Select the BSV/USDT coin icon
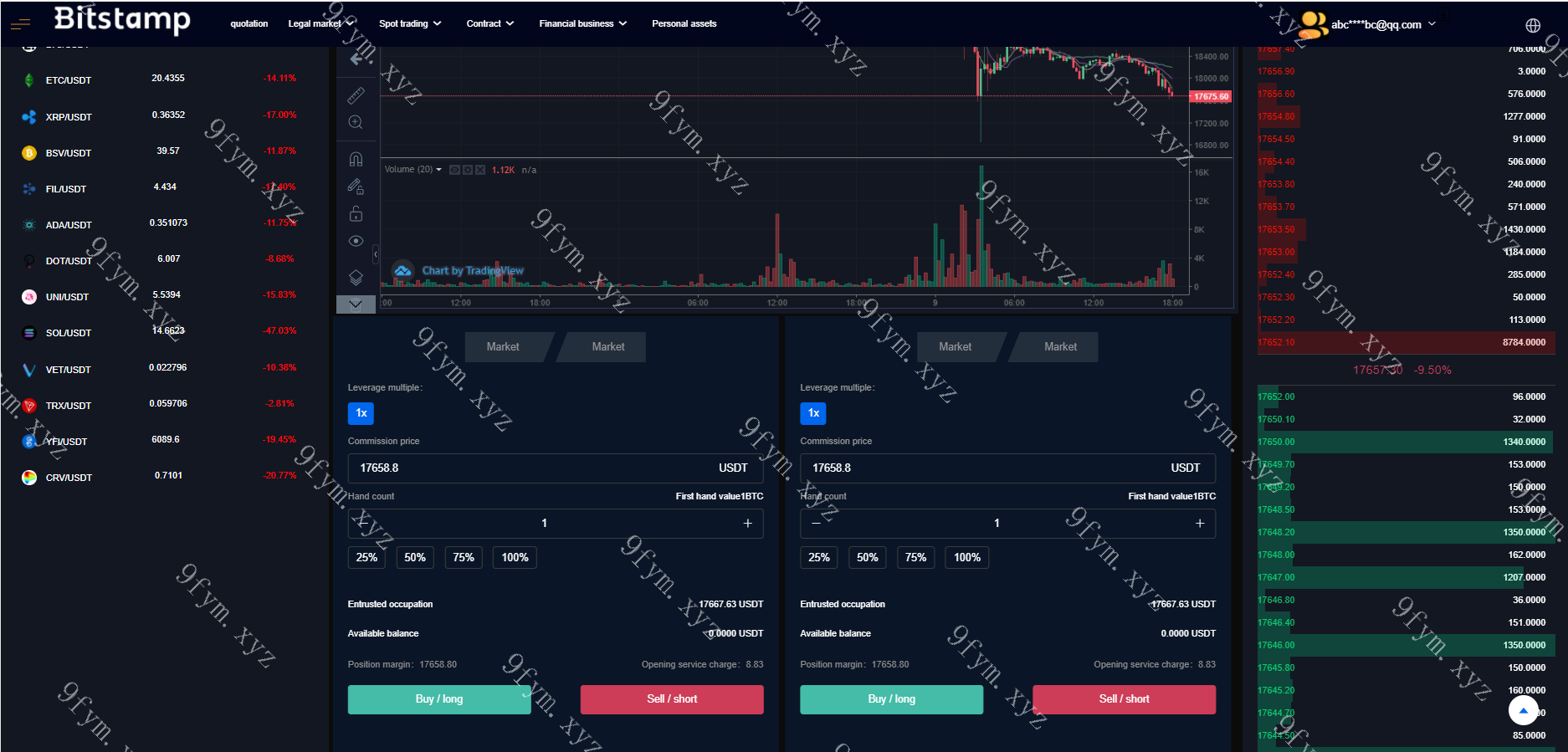This screenshot has height=752, width=1568. coord(29,153)
